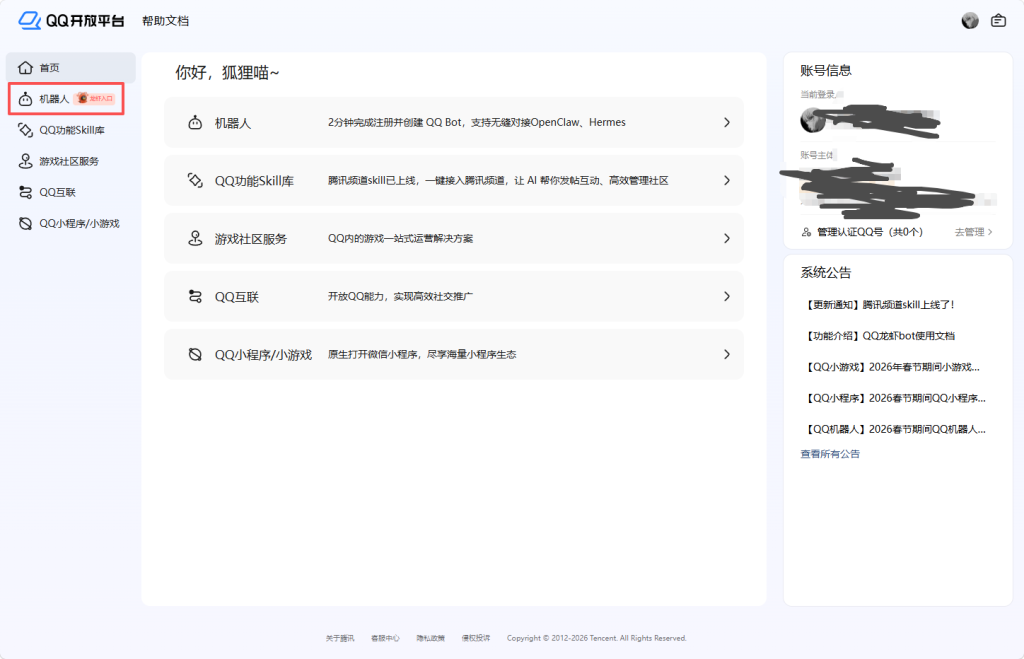Image resolution: width=1024 pixels, height=659 pixels.
Task: Go to 首页 in the sidebar menu
Action: point(71,67)
